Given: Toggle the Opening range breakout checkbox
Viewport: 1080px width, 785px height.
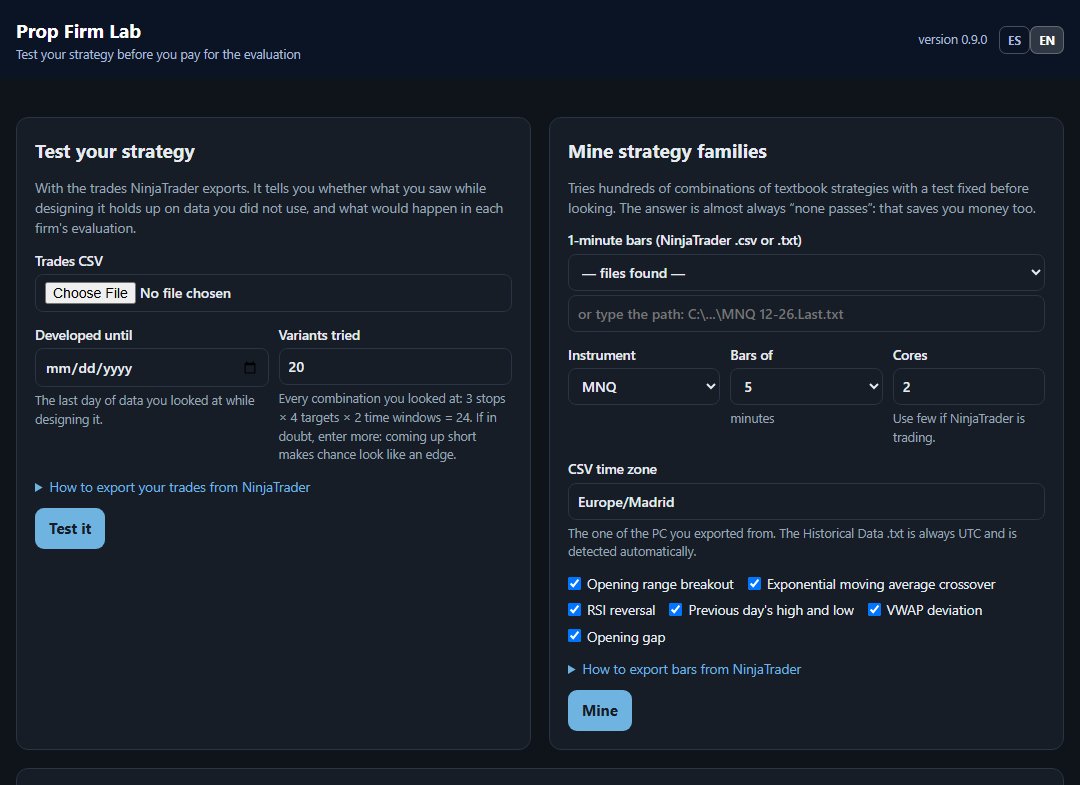Looking at the screenshot, I should (x=574, y=584).
